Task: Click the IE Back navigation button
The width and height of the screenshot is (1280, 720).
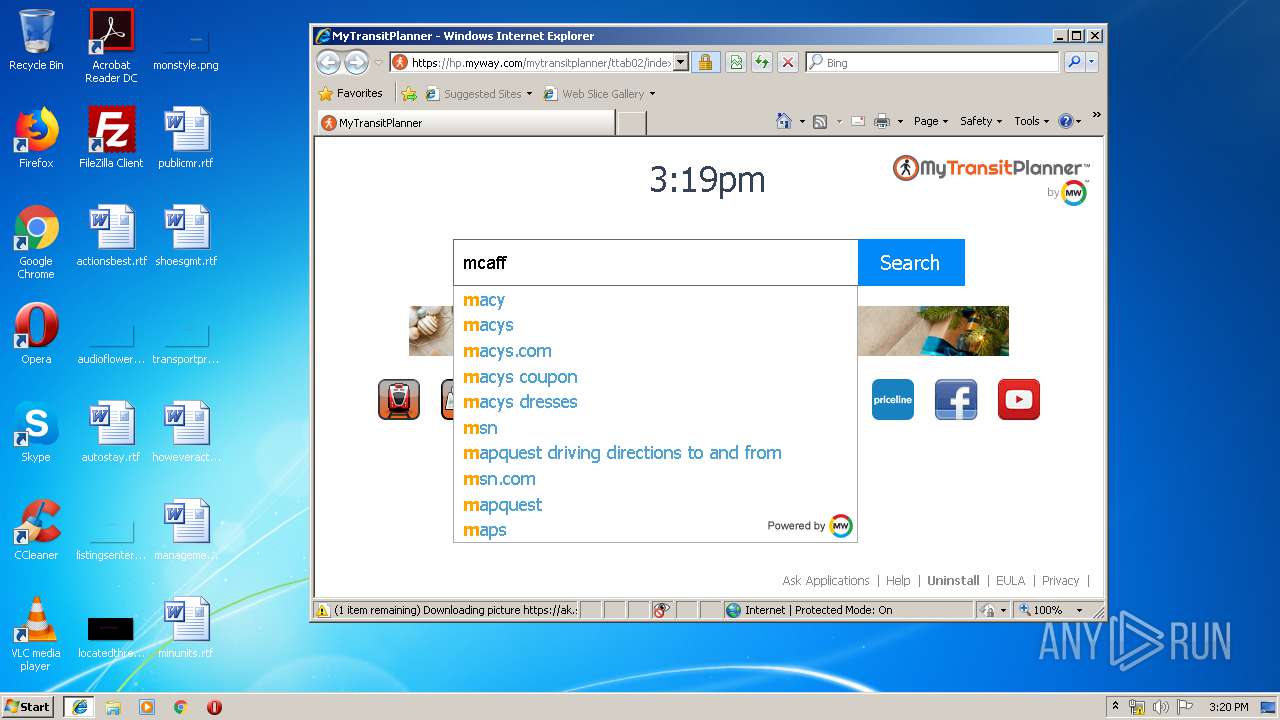Action: (x=328, y=62)
